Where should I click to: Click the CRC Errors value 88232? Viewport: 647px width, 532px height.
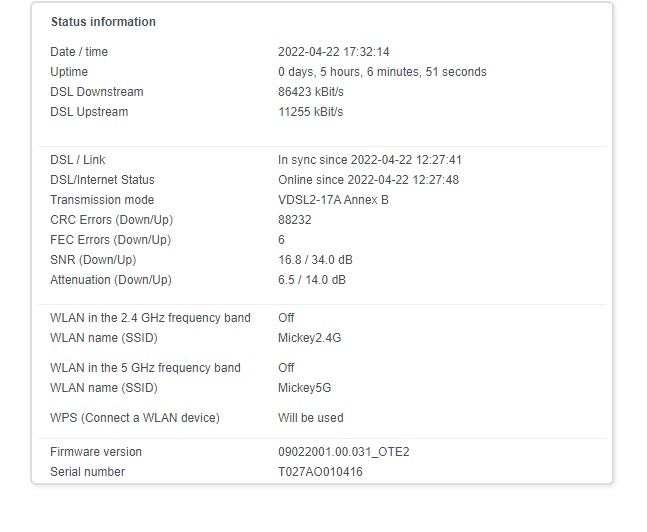[295, 220]
